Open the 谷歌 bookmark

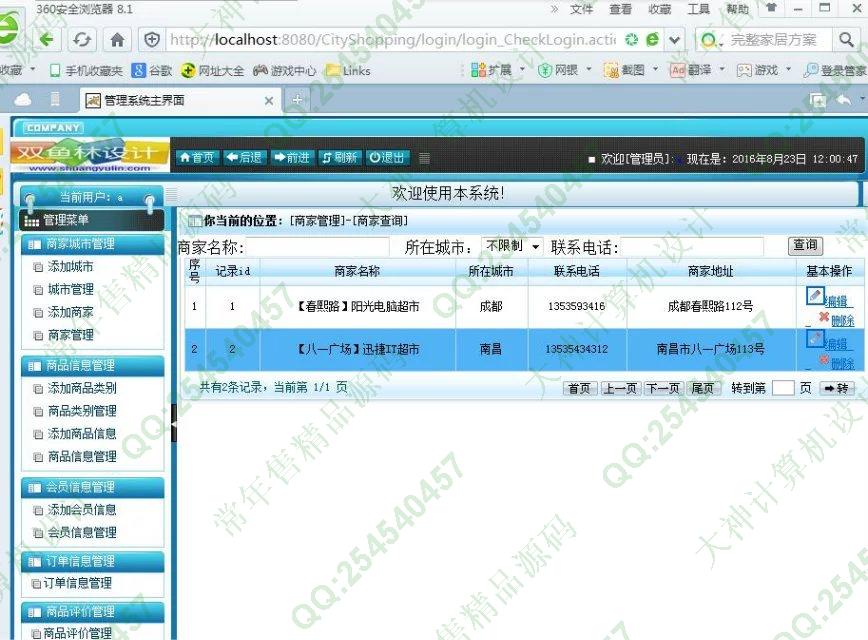(x=152, y=70)
